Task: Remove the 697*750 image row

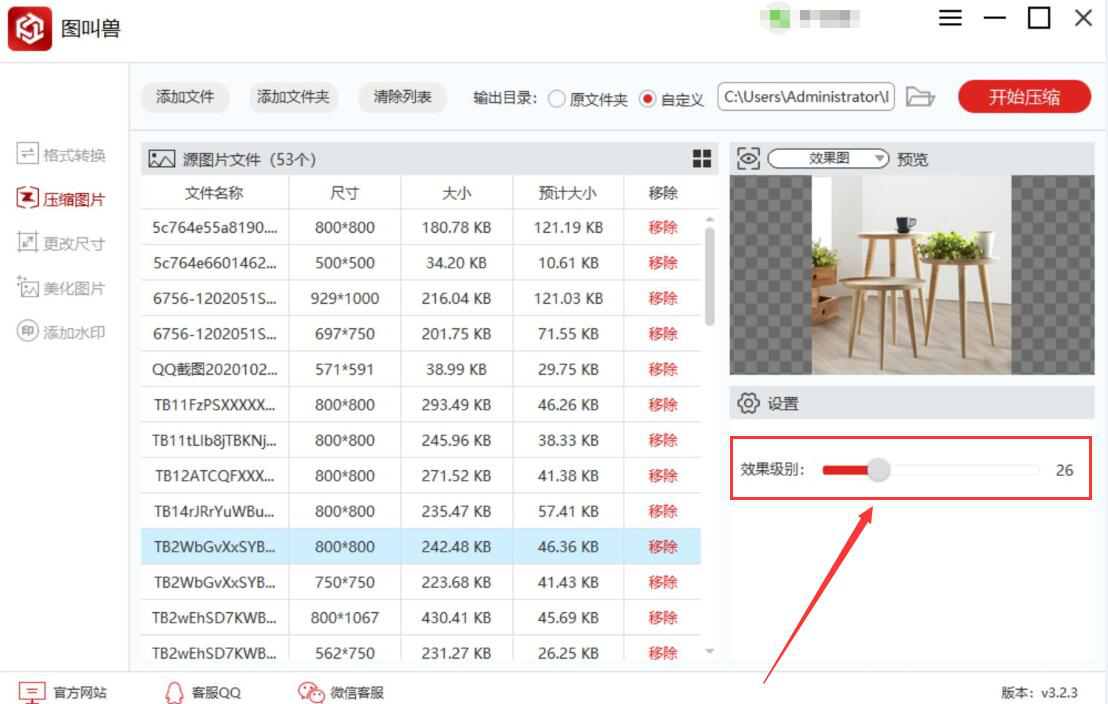Action: (663, 334)
